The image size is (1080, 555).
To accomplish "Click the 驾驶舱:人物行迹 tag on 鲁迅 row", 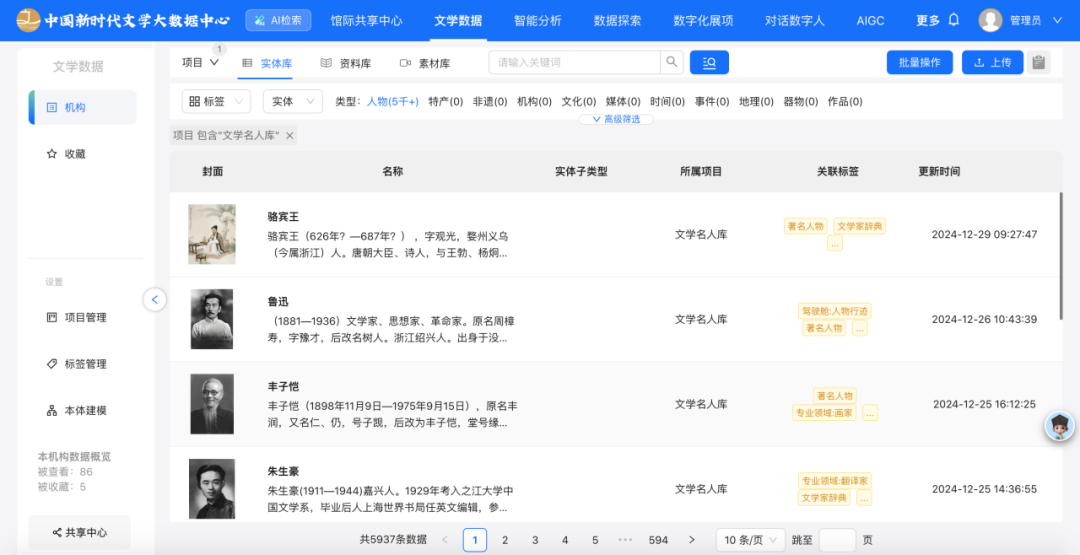I will coord(835,311).
